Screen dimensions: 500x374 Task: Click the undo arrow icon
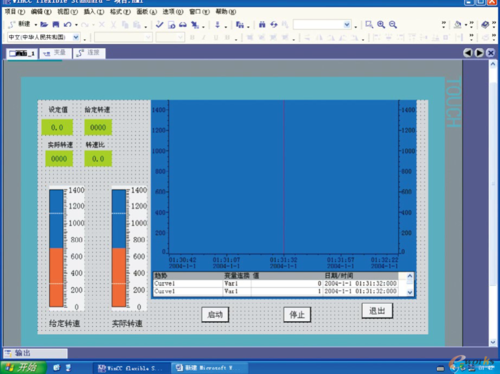tap(68, 25)
